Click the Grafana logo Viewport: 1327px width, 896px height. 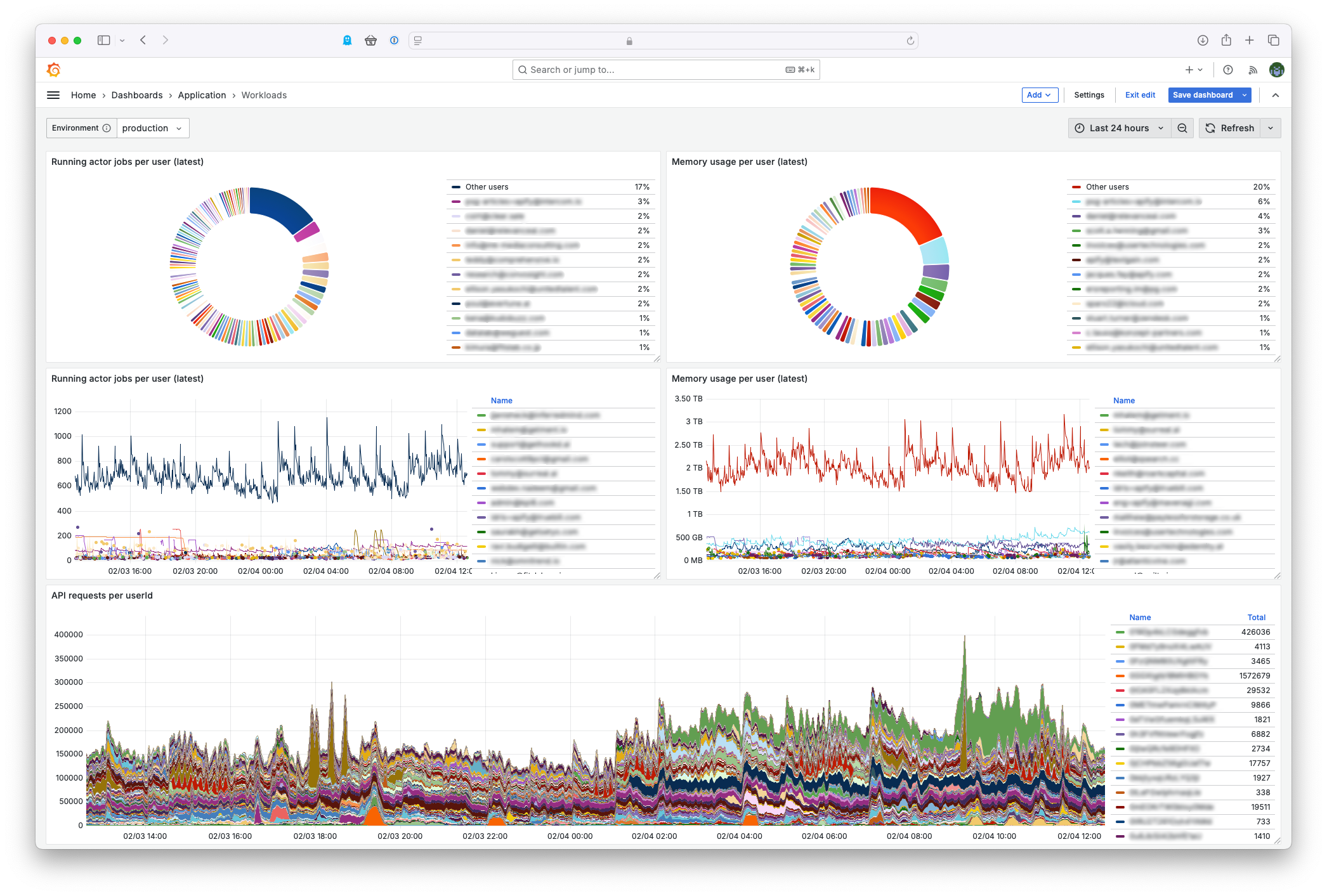point(53,70)
